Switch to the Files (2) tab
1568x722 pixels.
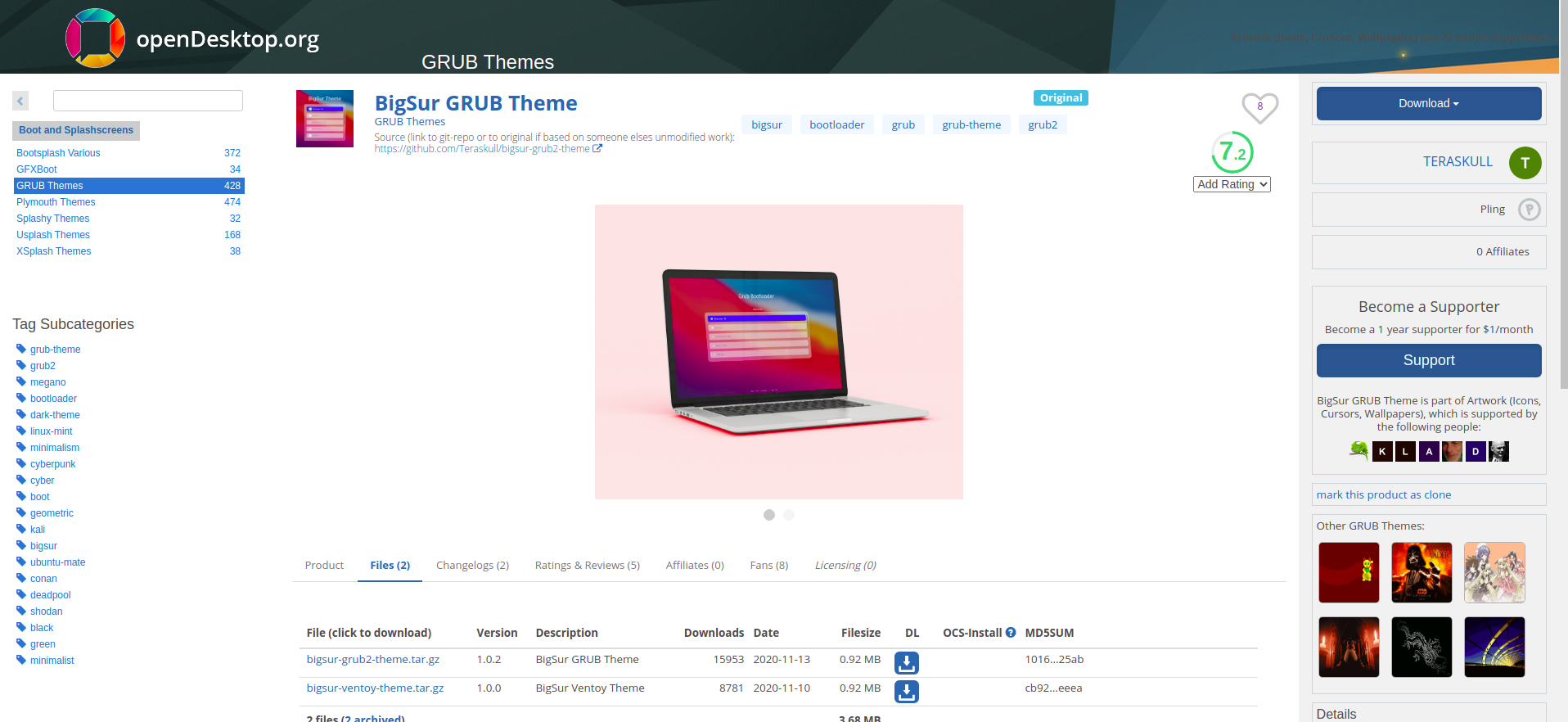(x=390, y=565)
